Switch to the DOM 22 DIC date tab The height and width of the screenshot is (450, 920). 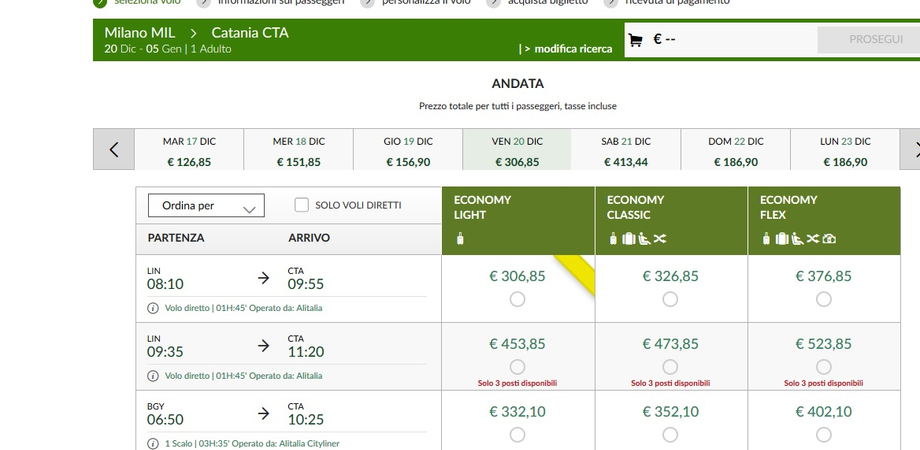click(734, 150)
